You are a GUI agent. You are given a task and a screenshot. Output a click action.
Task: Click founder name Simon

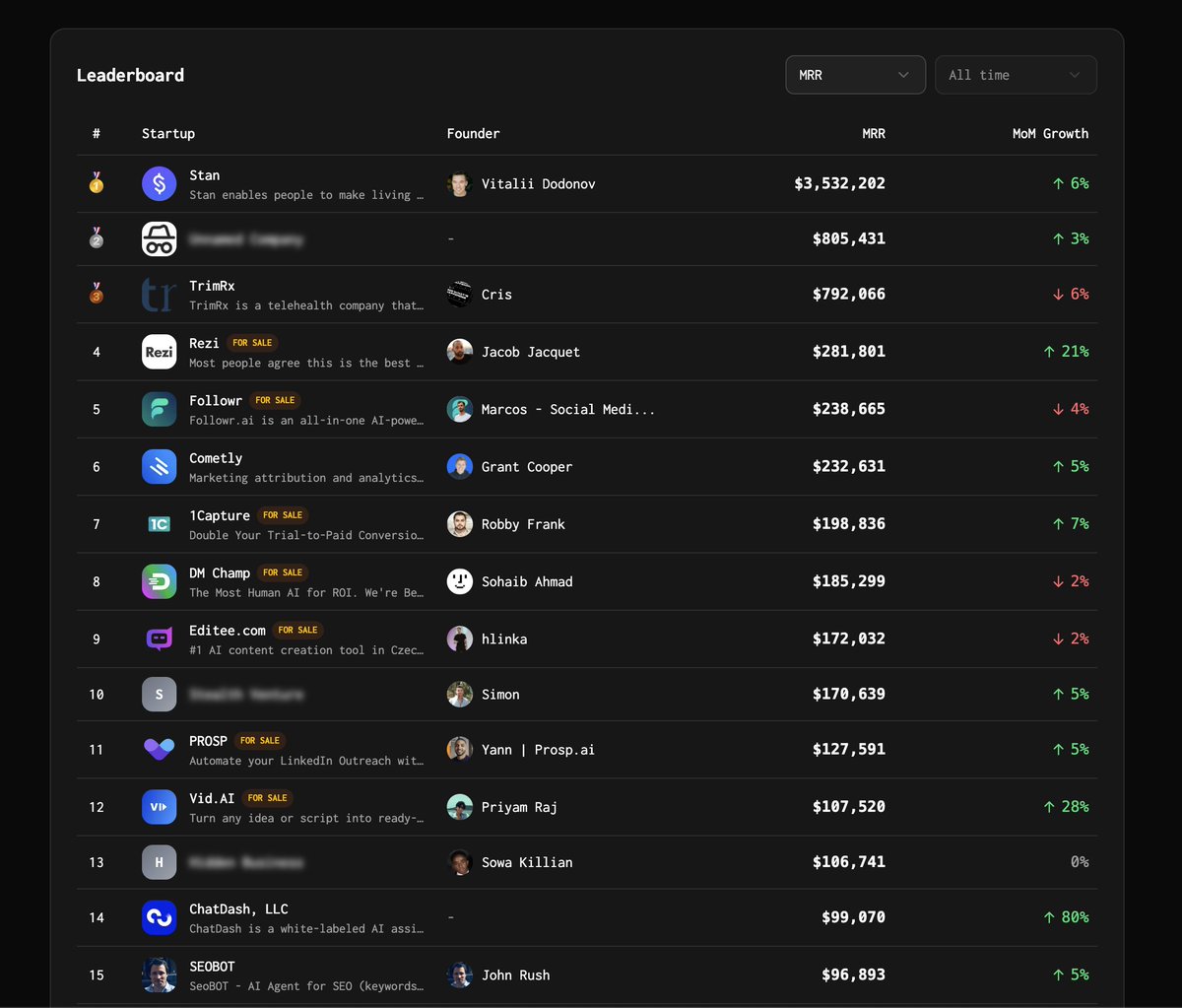pyautogui.click(x=500, y=695)
